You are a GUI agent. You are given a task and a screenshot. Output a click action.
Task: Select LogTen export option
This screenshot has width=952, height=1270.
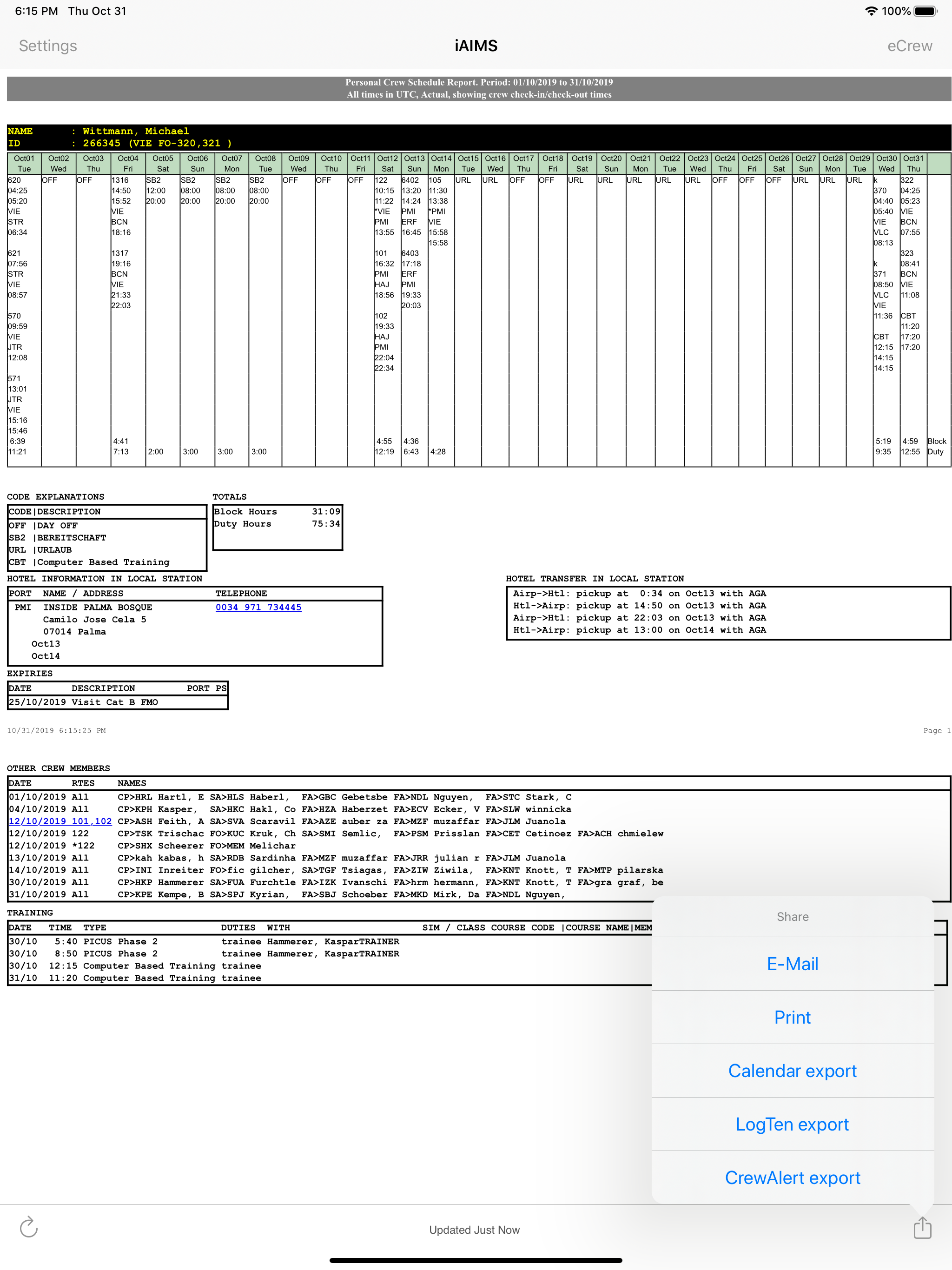tap(793, 1124)
